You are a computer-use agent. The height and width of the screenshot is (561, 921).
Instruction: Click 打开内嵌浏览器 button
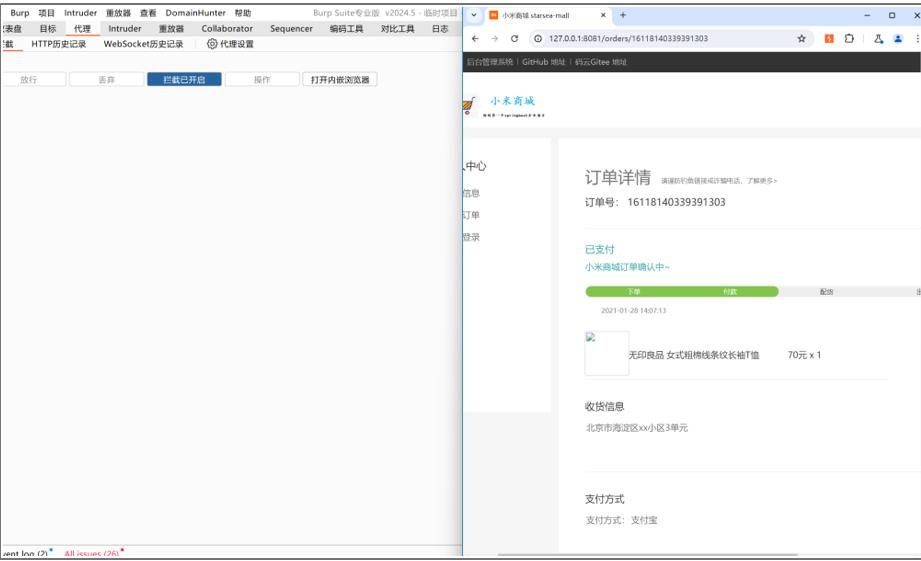point(340,80)
